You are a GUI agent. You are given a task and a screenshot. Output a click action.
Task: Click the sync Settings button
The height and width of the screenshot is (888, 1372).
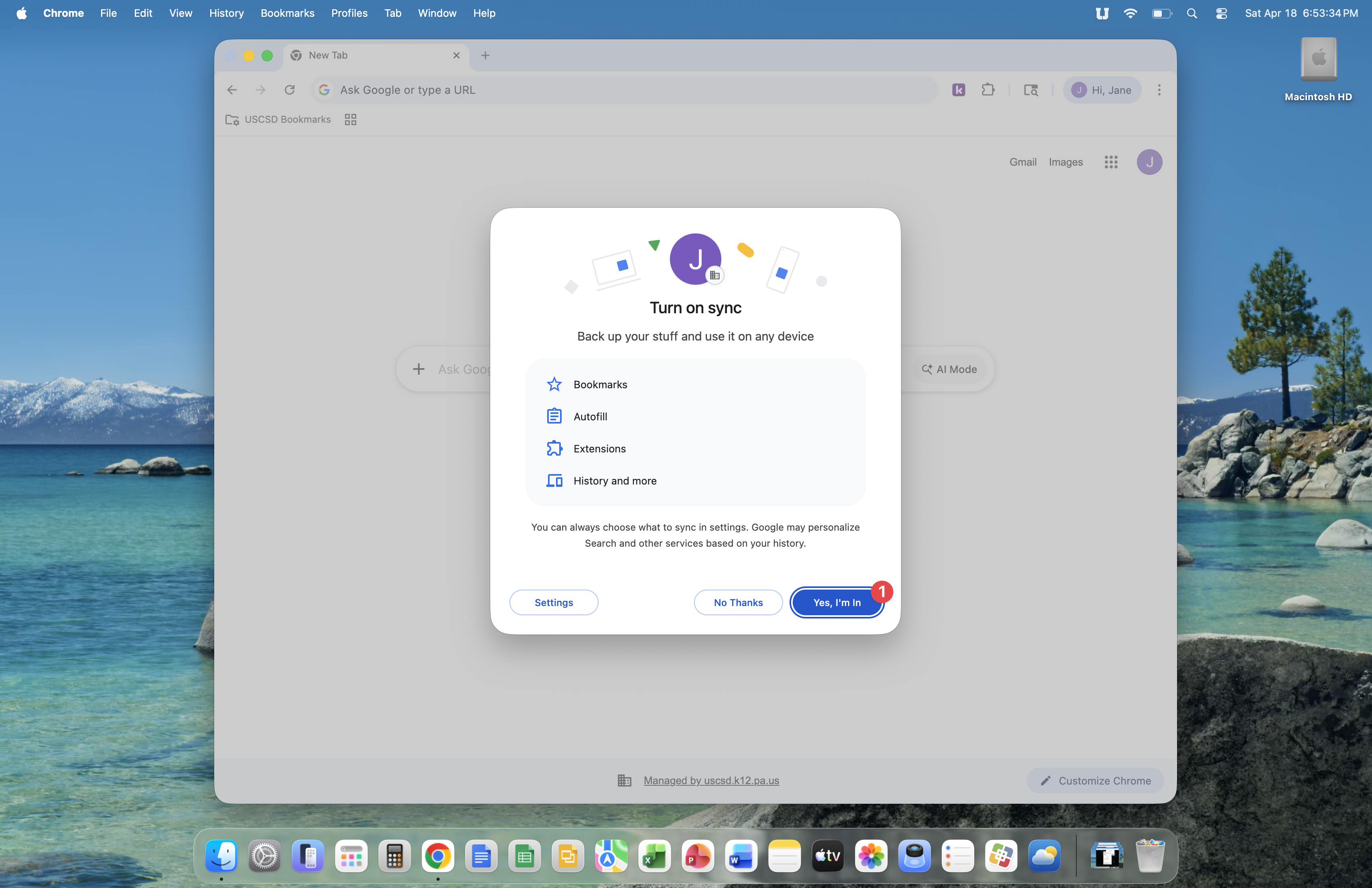[553, 602]
